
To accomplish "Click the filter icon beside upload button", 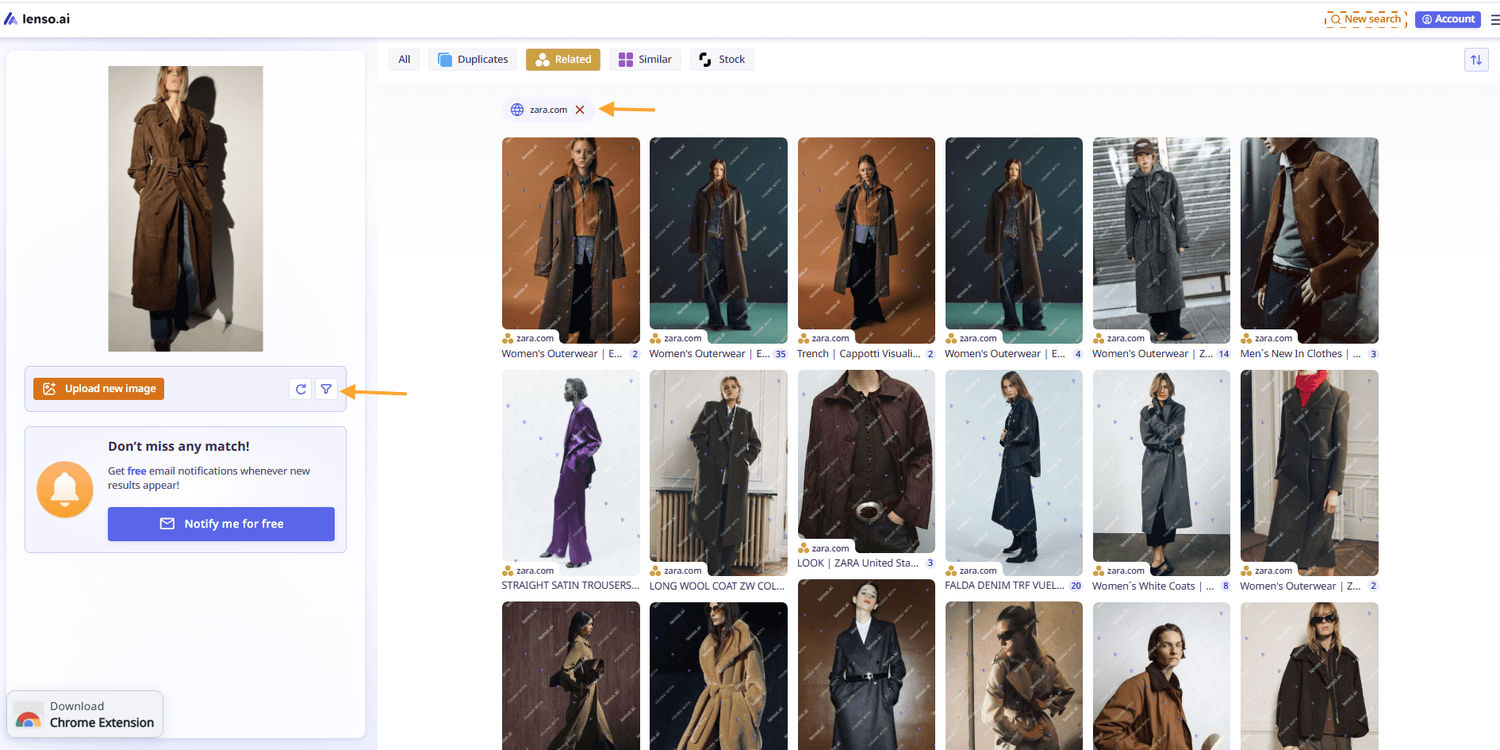I will click(326, 388).
